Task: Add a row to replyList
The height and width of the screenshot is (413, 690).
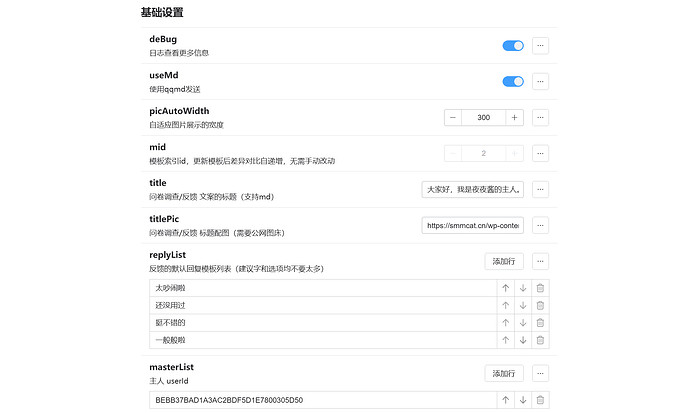Action: (504, 261)
